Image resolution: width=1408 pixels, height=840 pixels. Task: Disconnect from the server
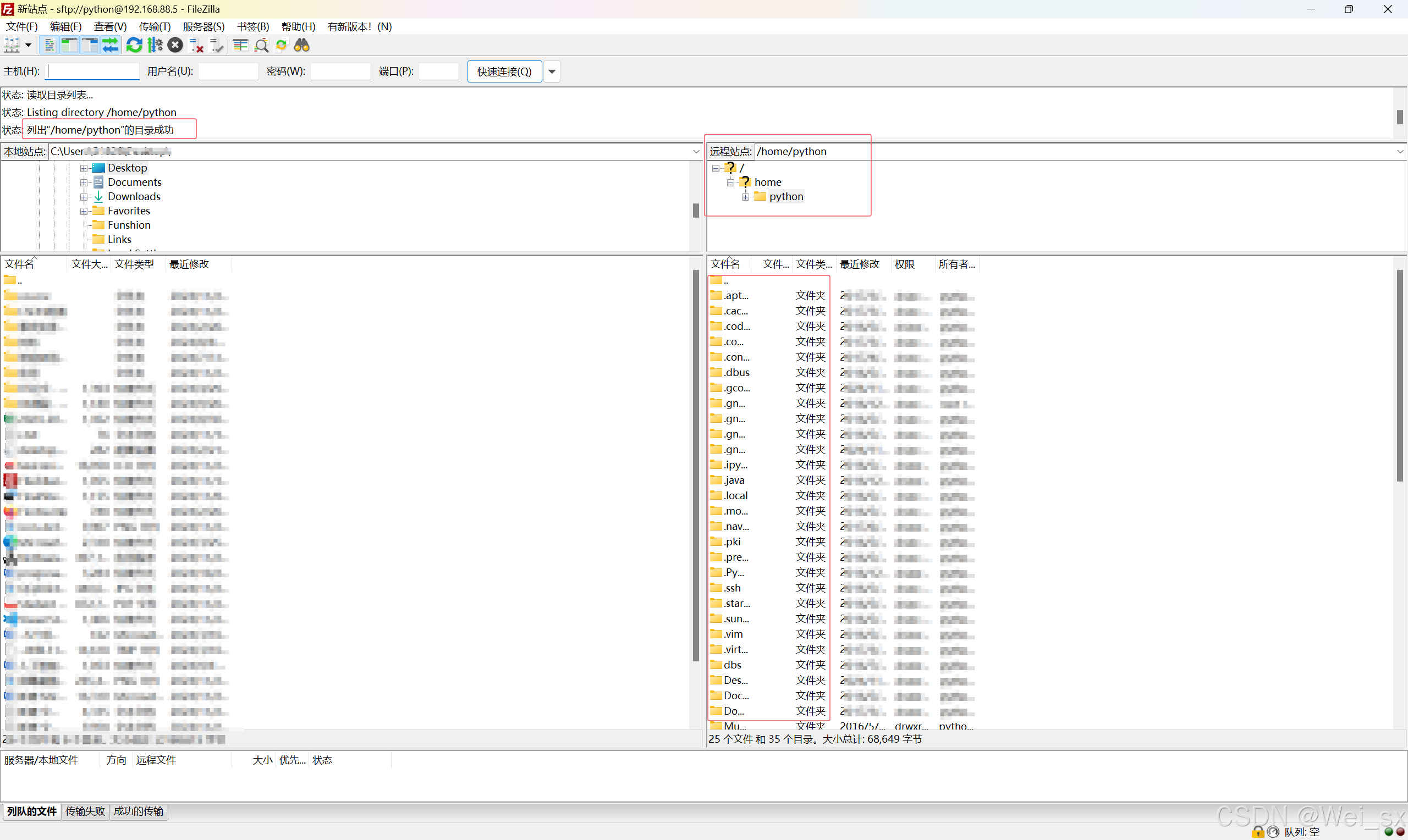tap(196, 45)
